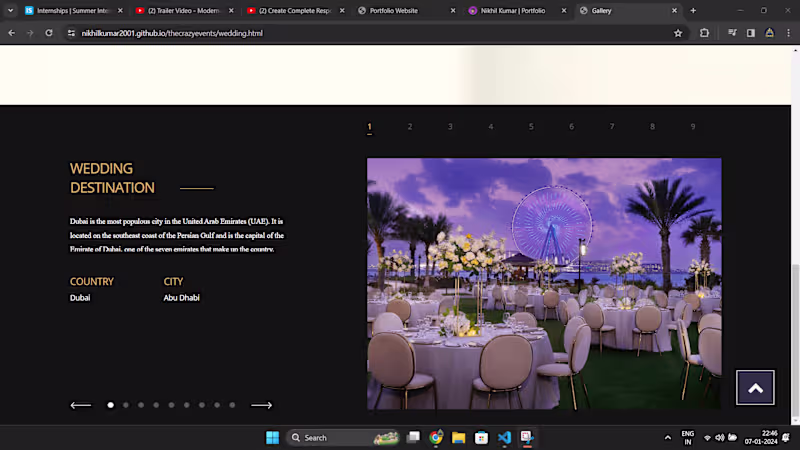Screen dimensions: 800x450
Task: Select the fifth carousel dot
Action: coord(171,405)
